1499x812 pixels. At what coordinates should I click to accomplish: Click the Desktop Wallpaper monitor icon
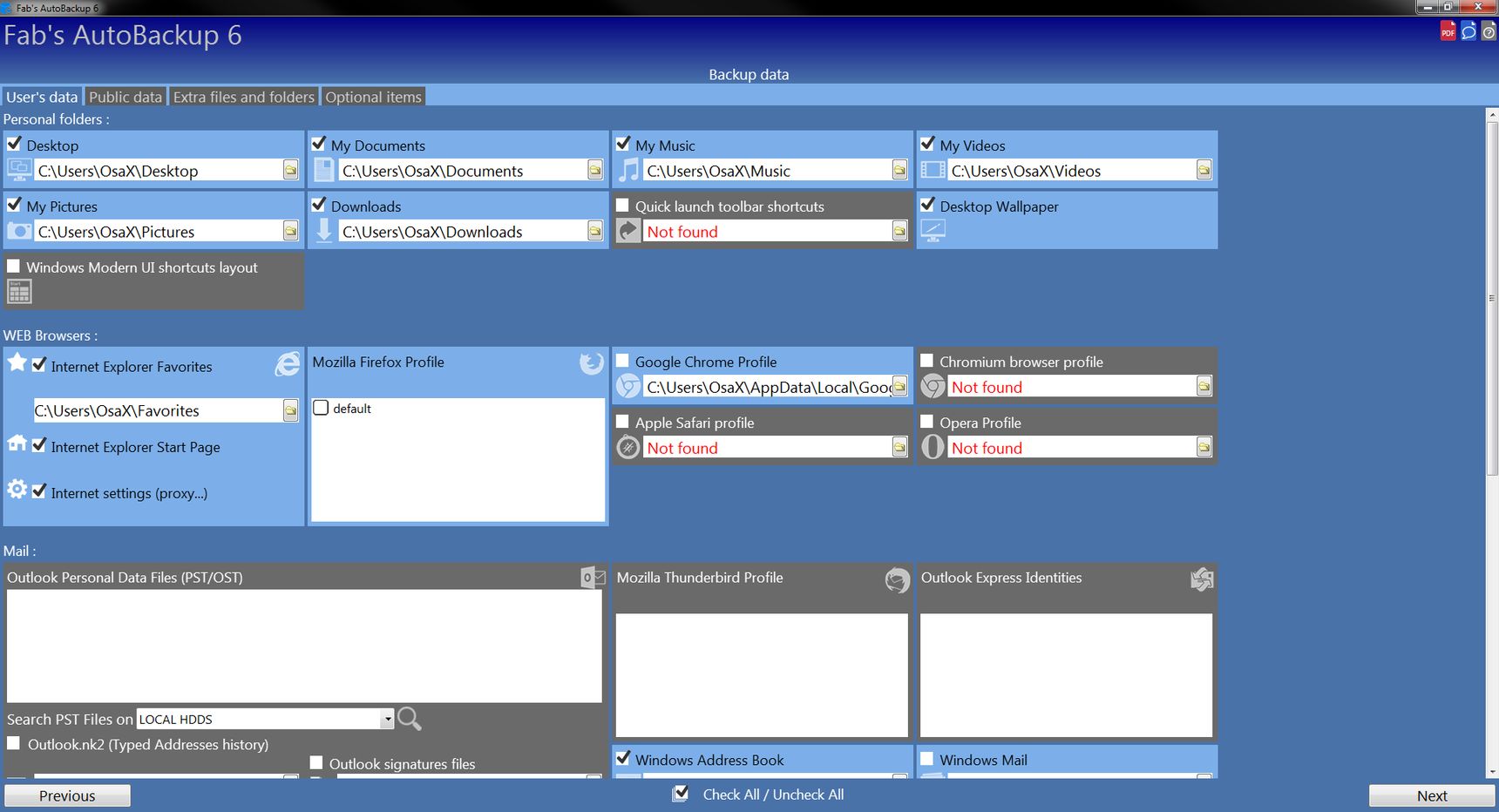point(933,231)
